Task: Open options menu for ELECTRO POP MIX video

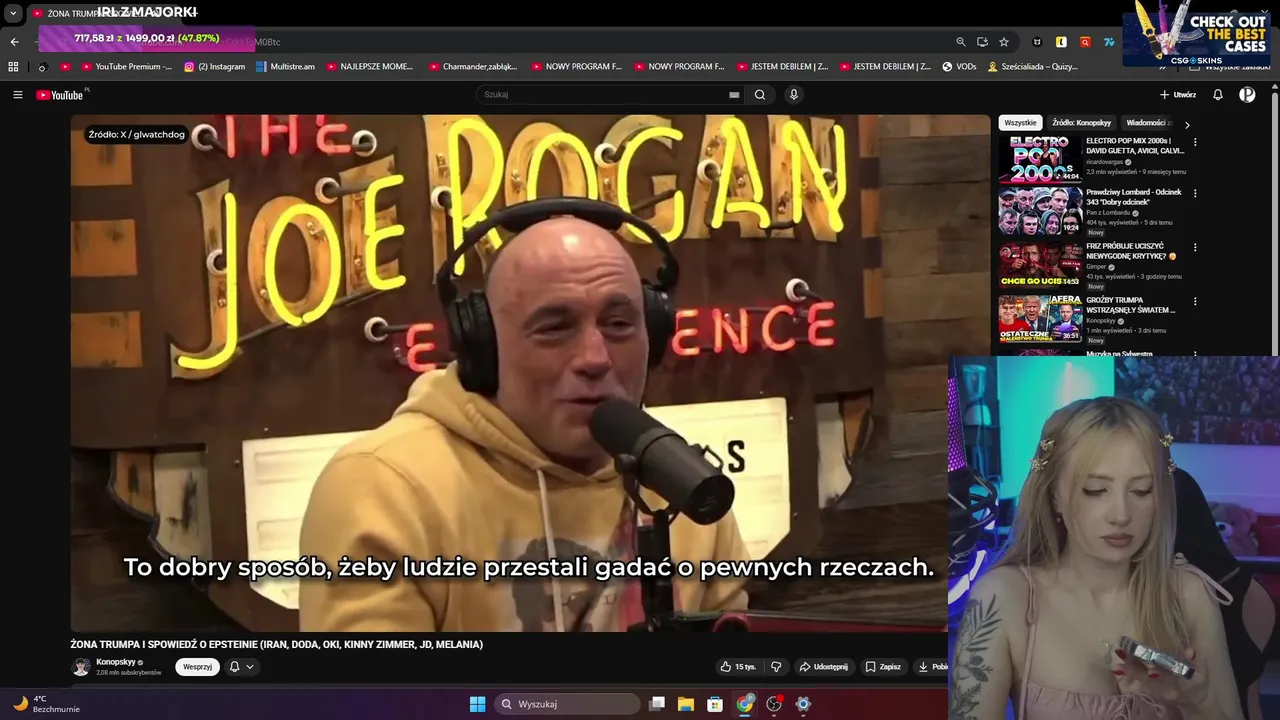Action: (x=1195, y=142)
